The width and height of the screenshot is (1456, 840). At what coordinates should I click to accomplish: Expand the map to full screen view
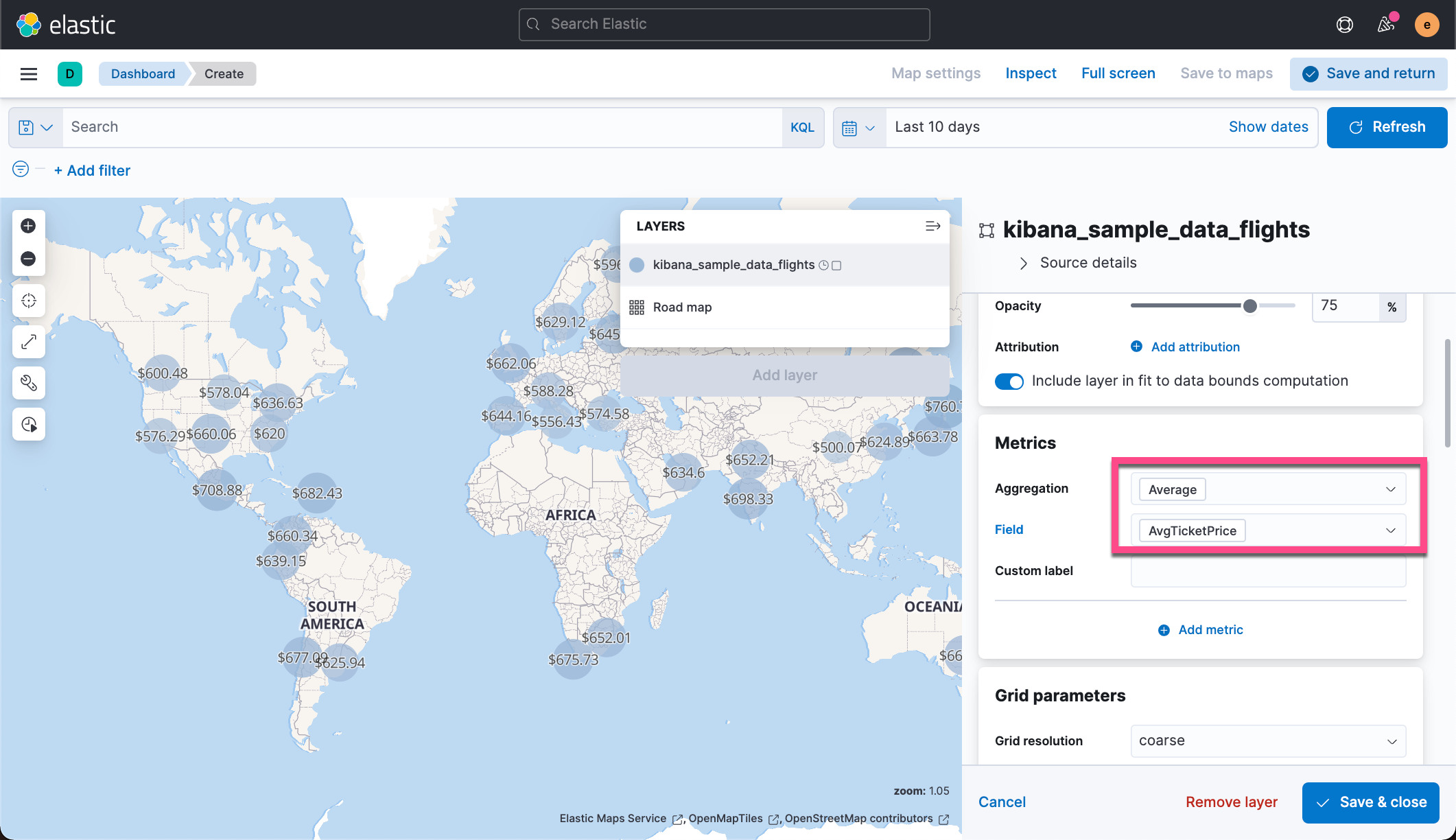click(1118, 73)
